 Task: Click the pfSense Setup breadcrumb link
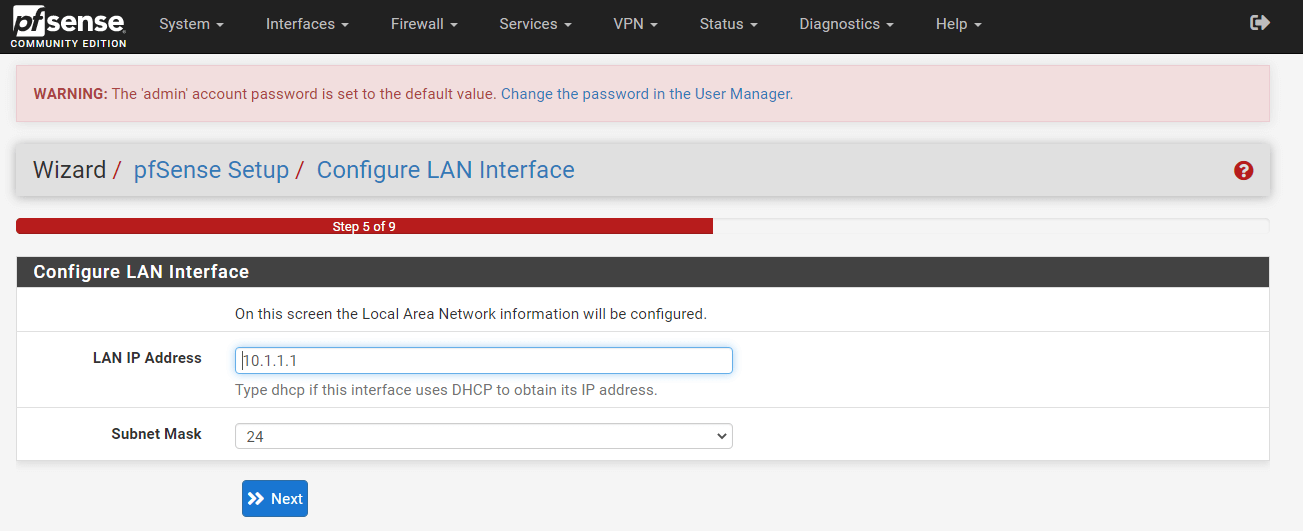coord(211,170)
